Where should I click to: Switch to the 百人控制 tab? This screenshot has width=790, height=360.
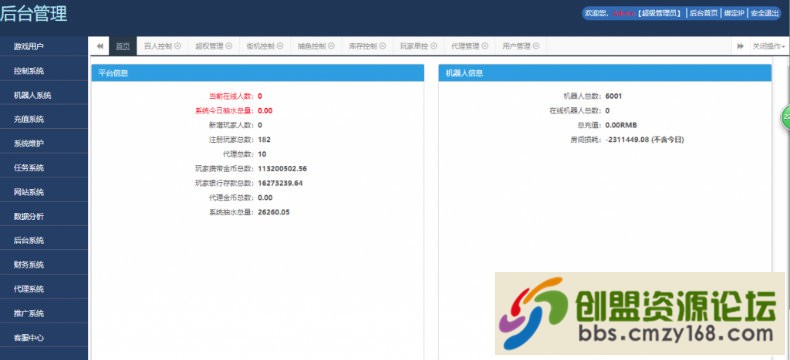pos(158,46)
